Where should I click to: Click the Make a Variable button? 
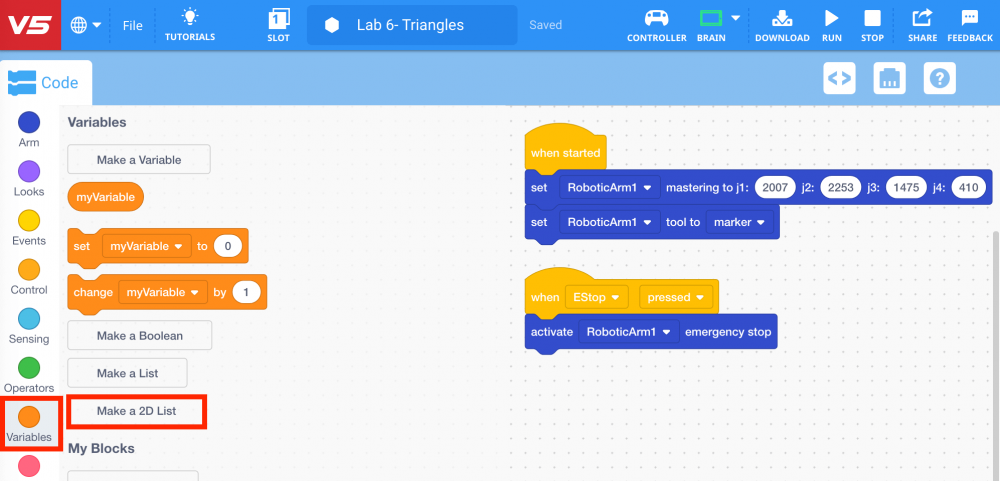(139, 159)
